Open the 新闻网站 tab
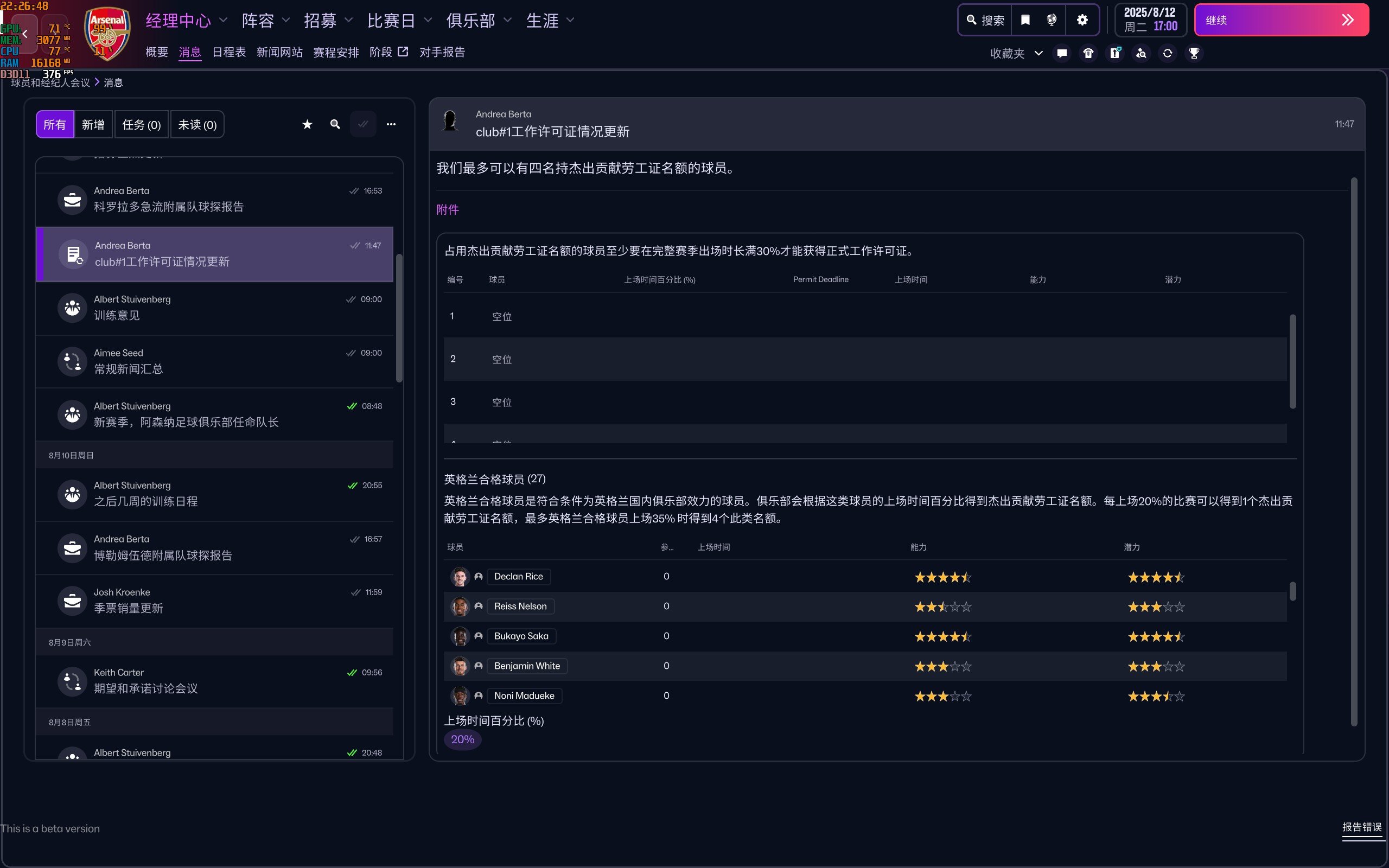Screen dimensions: 1389x868 click(279, 52)
